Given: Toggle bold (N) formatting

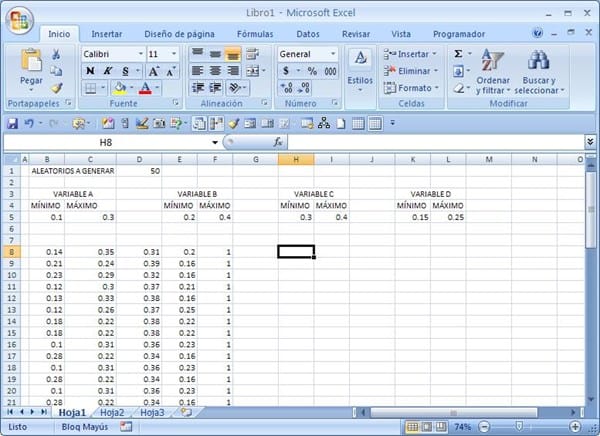Looking at the screenshot, I should click(x=91, y=71).
